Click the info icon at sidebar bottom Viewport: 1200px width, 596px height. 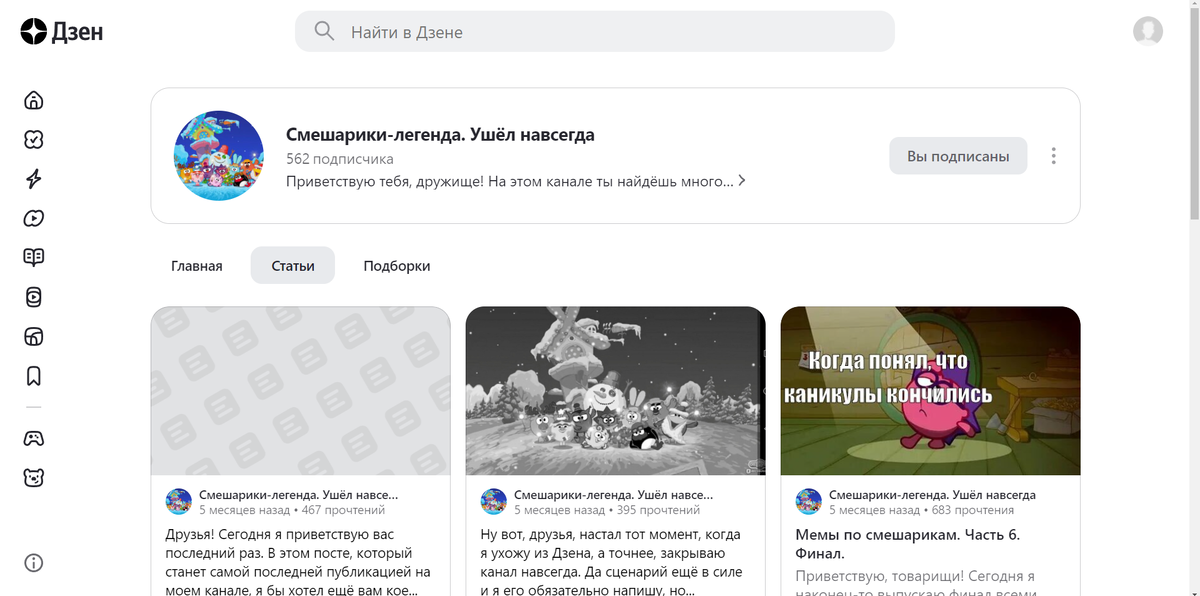[x=33, y=563]
